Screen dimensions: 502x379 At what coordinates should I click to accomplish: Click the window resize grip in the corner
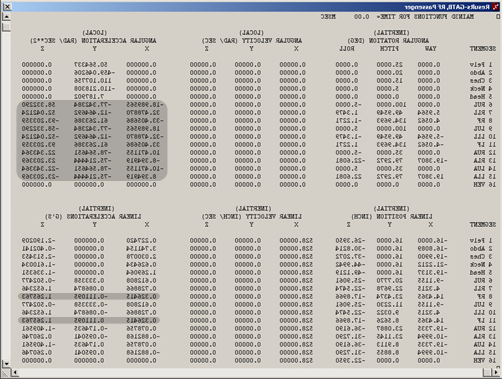click(6, 373)
